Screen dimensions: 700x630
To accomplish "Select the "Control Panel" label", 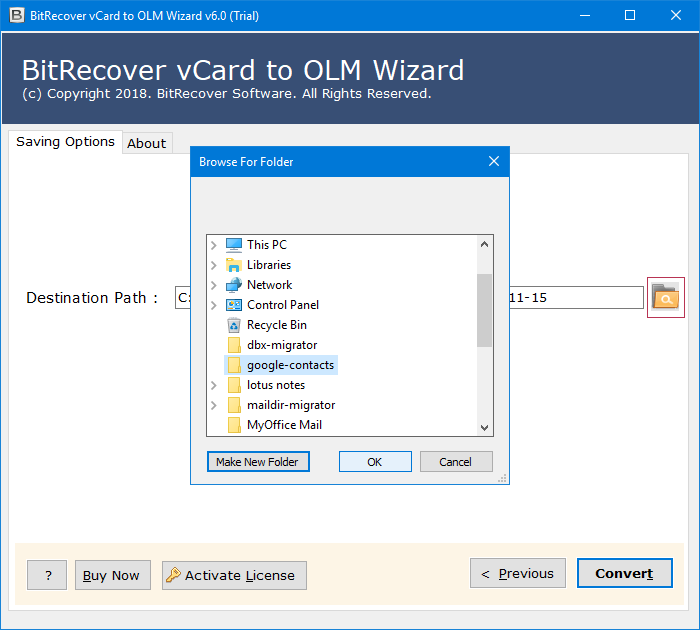I will click(x=283, y=305).
